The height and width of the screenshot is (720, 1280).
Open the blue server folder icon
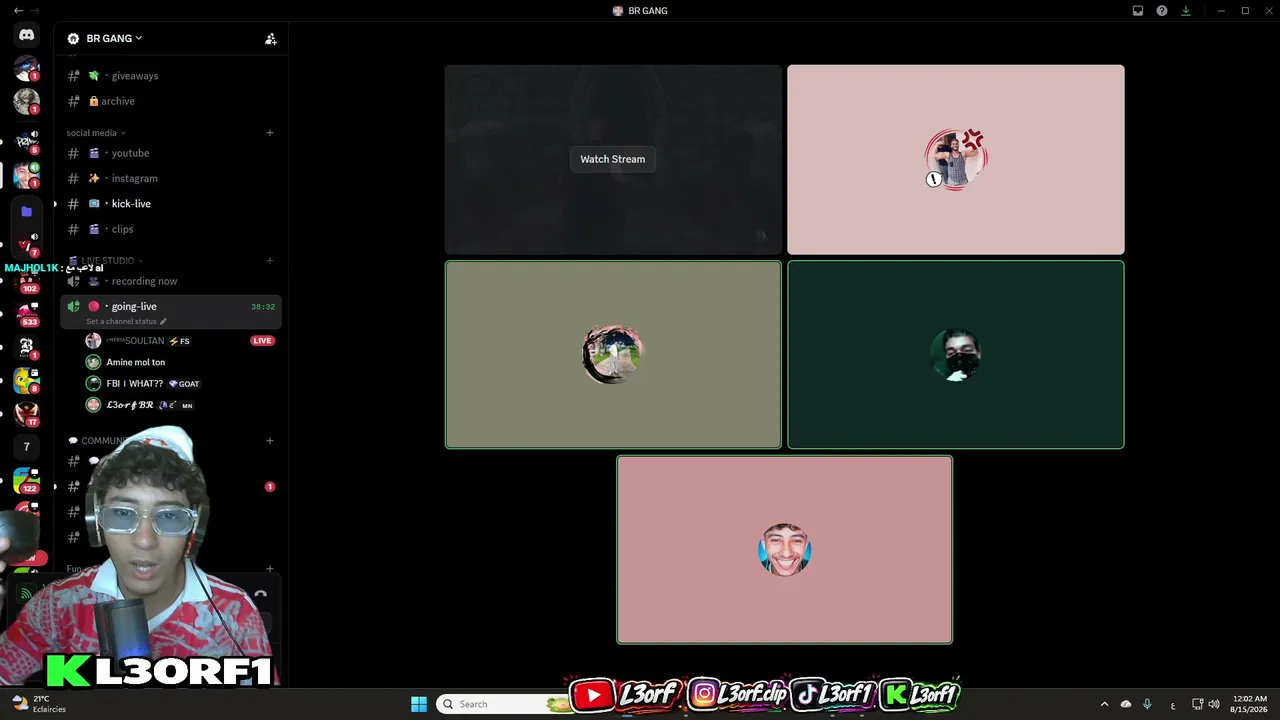(x=27, y=212)
